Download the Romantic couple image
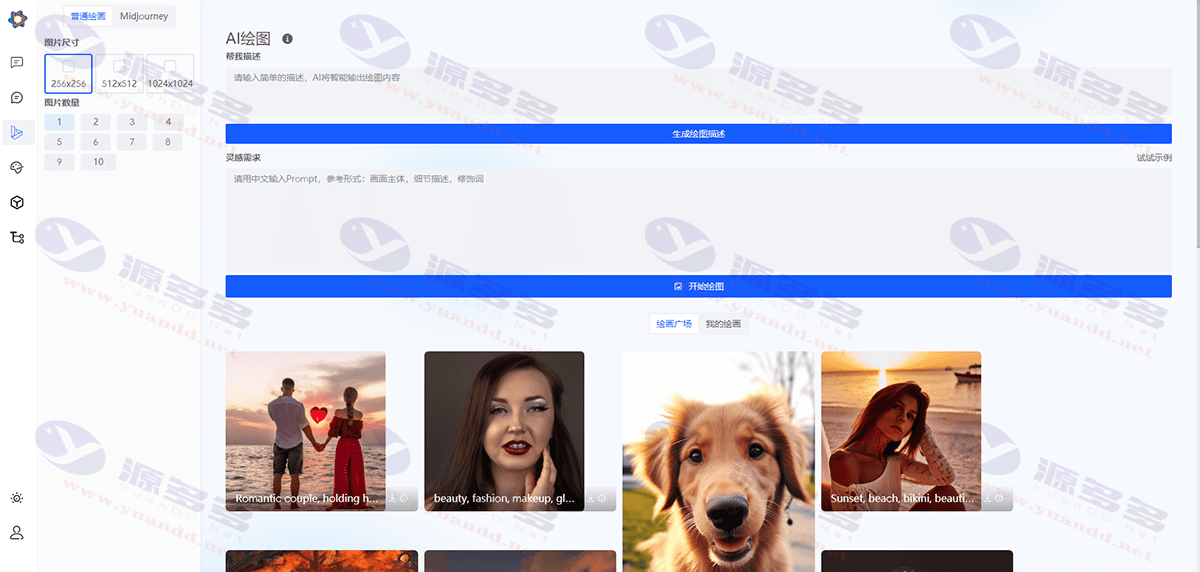Image resolution: width=1200 pixels, height=572 pixels. coord(392,498)
